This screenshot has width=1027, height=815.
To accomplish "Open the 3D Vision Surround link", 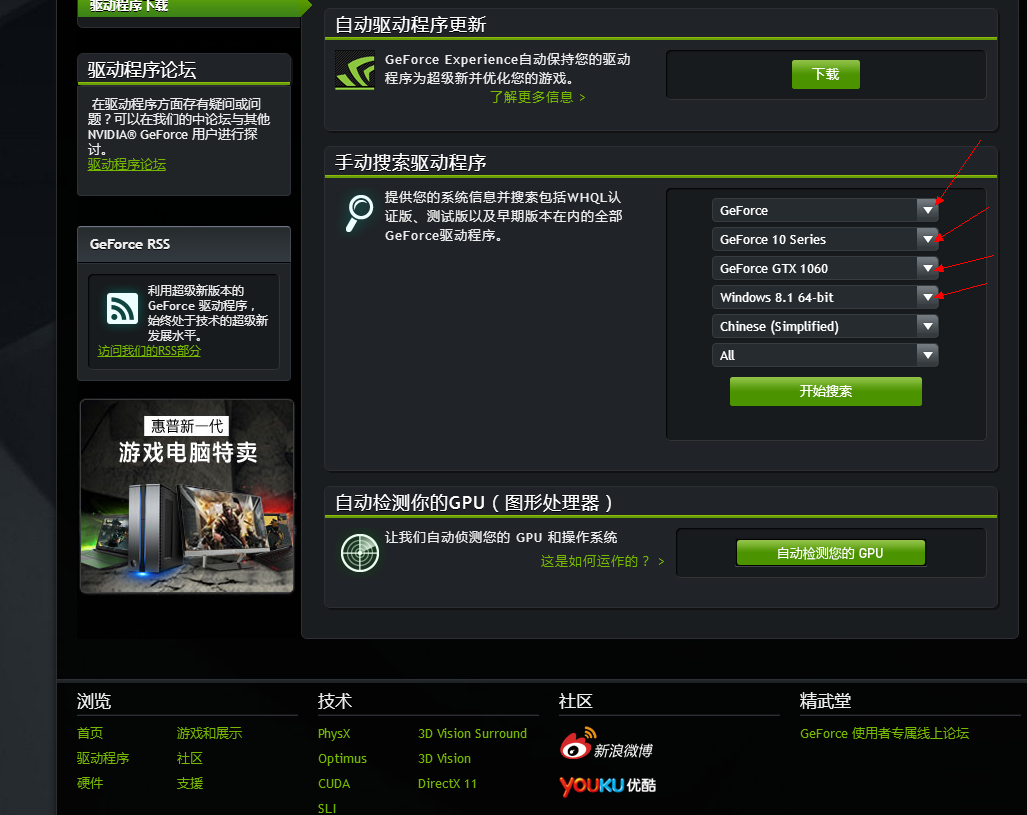I will coord(472,734).
